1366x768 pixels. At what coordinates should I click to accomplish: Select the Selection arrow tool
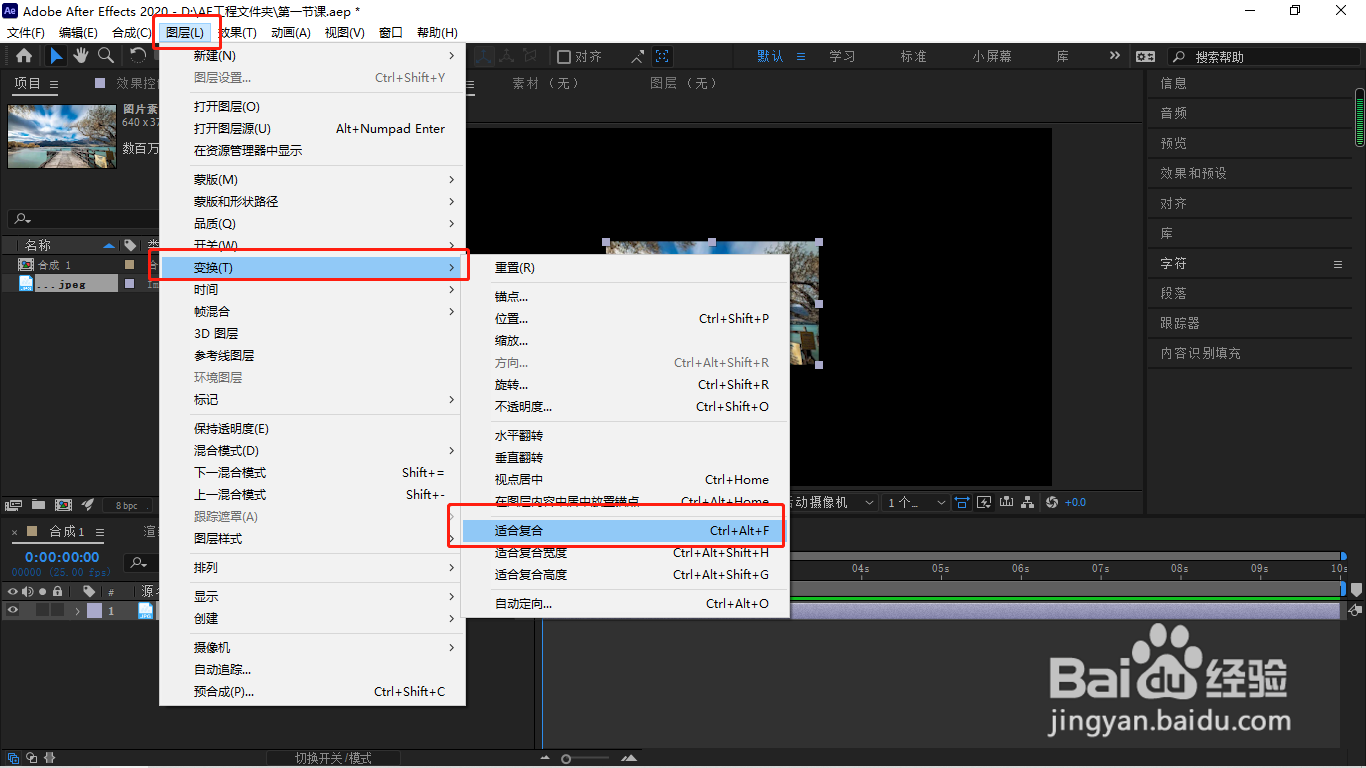tap(56, 57)
